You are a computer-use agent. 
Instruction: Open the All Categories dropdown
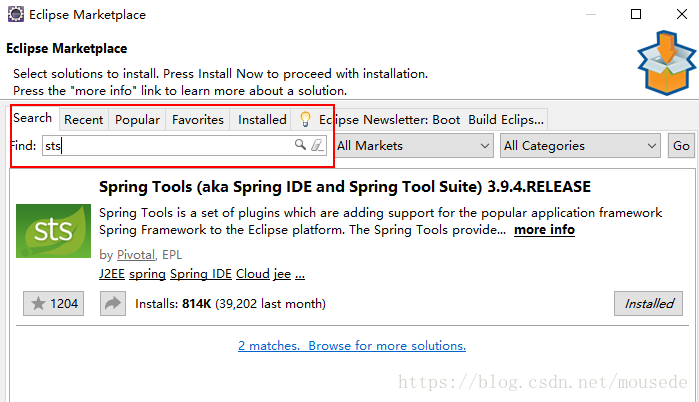pyautogui.click(x=580, y=146)
